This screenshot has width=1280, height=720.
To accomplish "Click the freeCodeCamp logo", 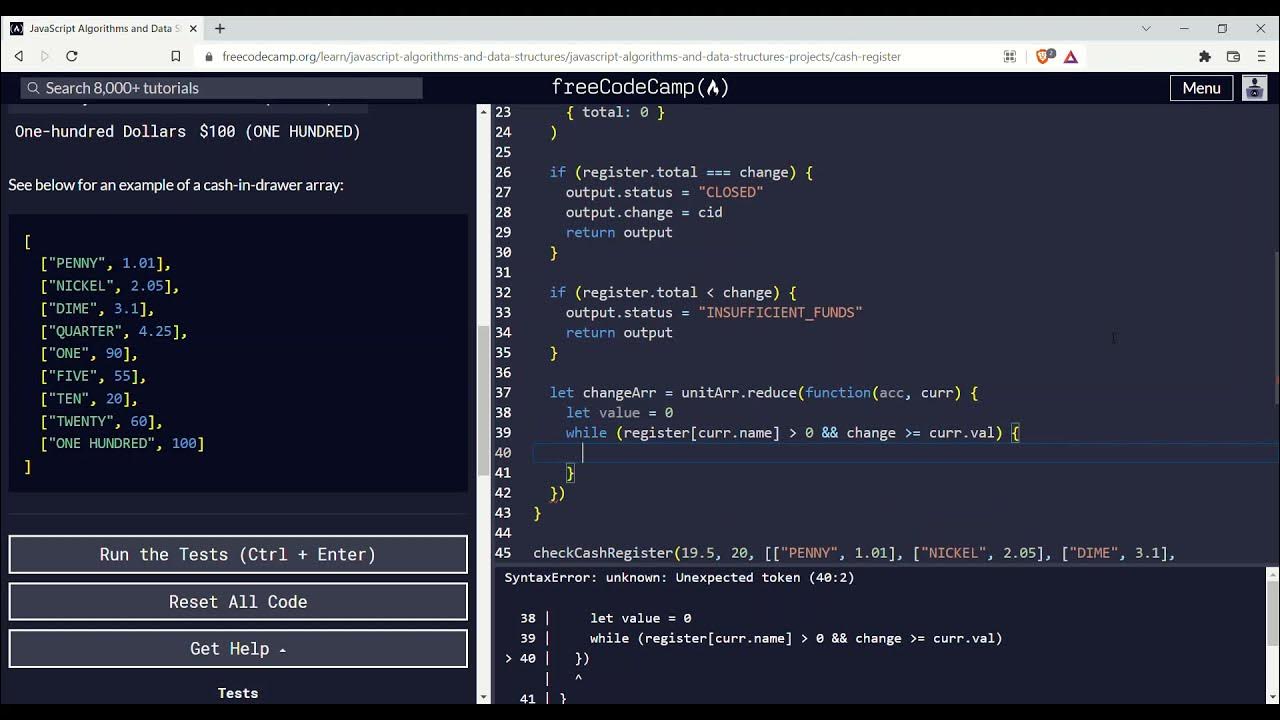I will (x=640, y=87).
